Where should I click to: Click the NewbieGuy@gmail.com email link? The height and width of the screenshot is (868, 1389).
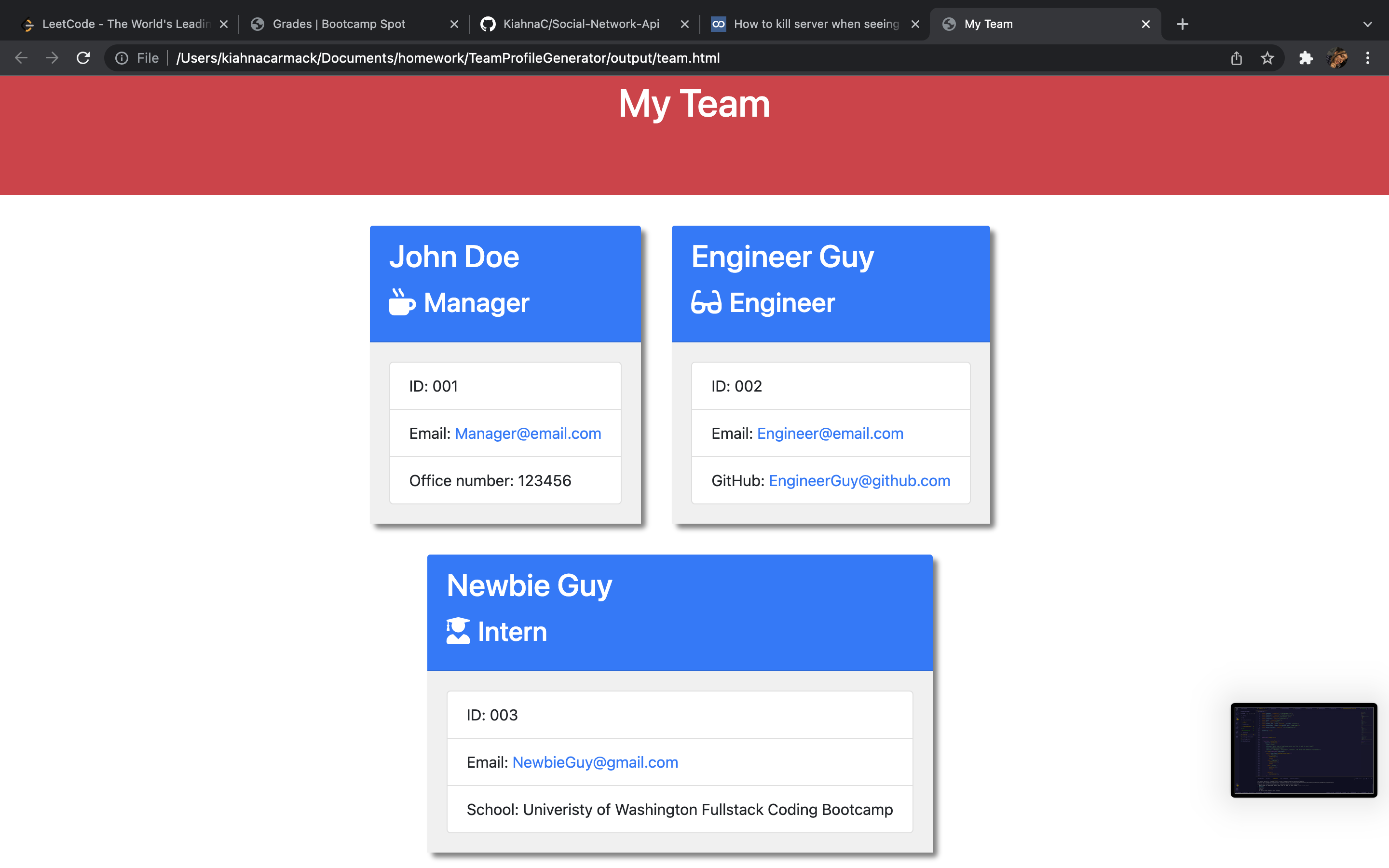pos(594,762)
